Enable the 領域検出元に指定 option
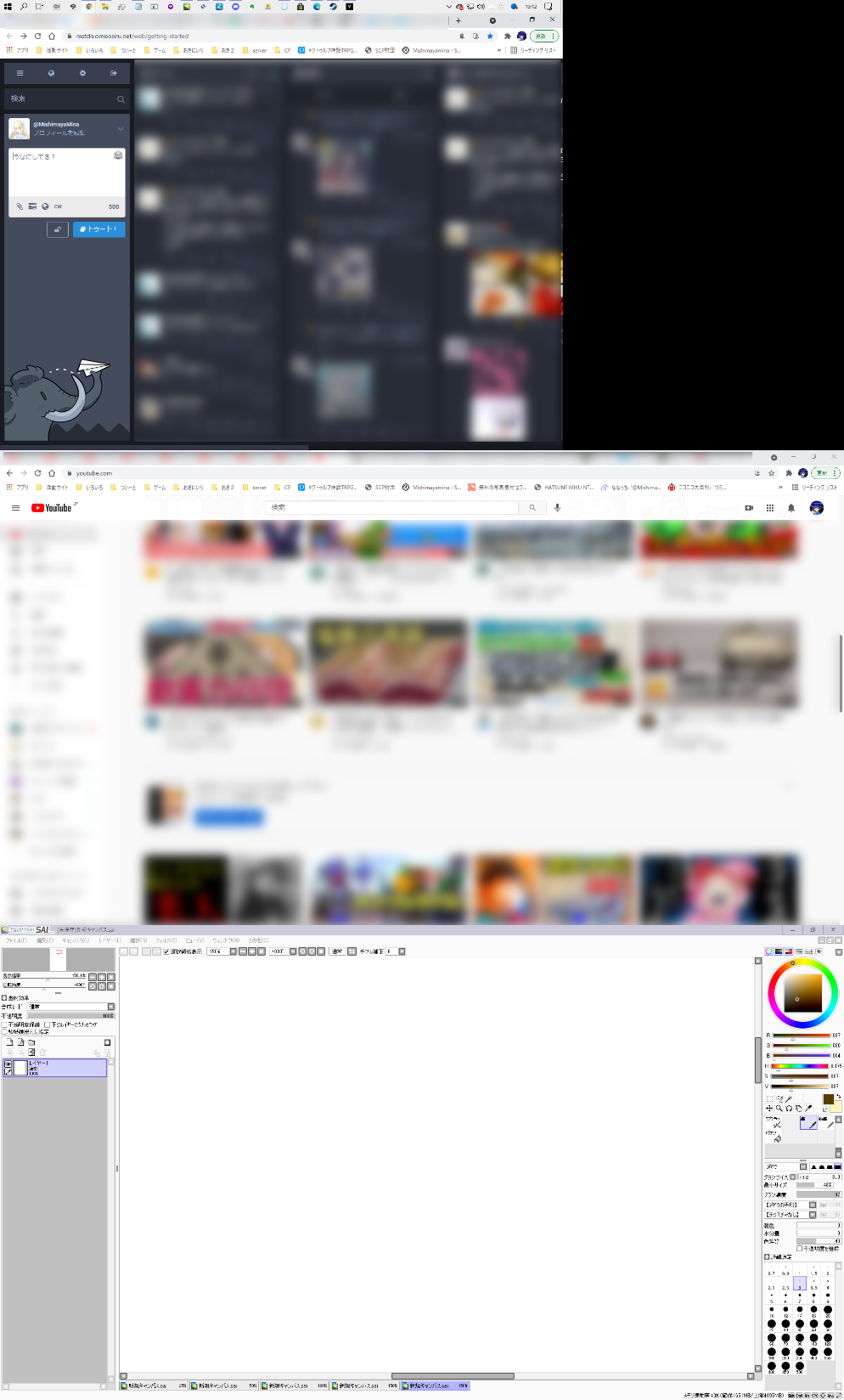 [x=4, y=1032]
